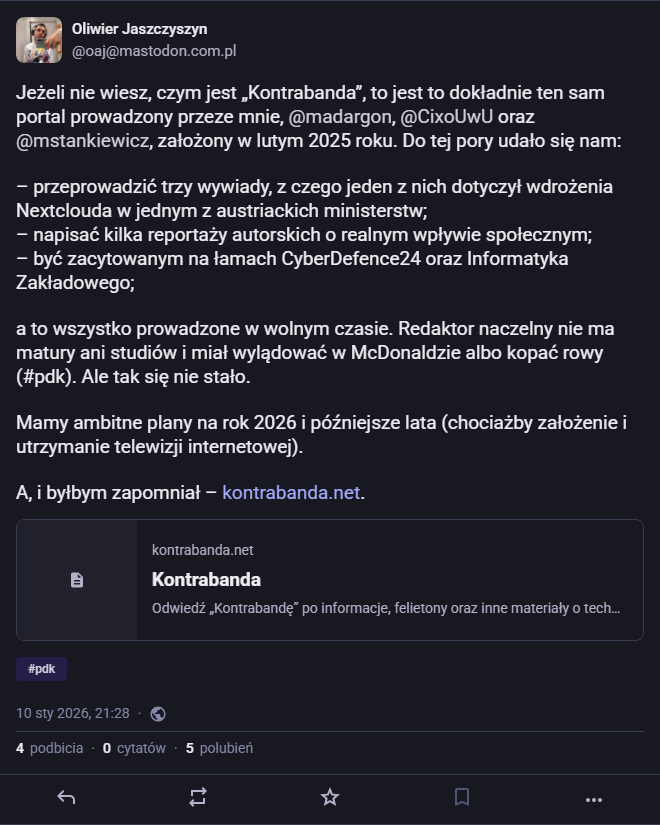Viewport: 660px width, 825px height.
Task: Click the document icon in link preview
Action: click(77, 580)
